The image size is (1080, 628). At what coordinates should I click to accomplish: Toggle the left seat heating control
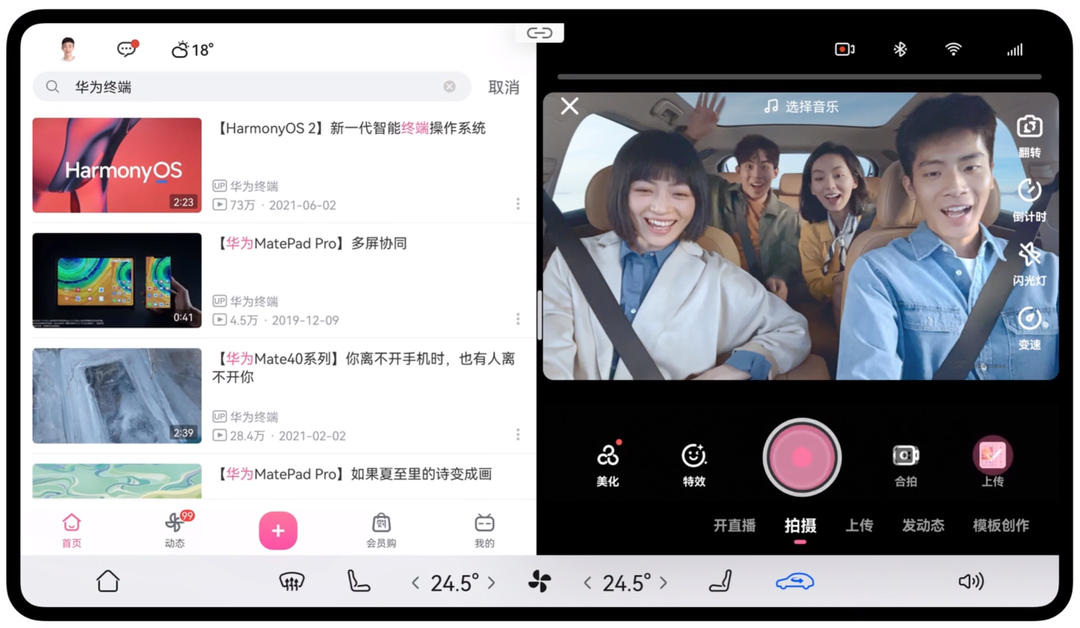click(x=358, y=582)
